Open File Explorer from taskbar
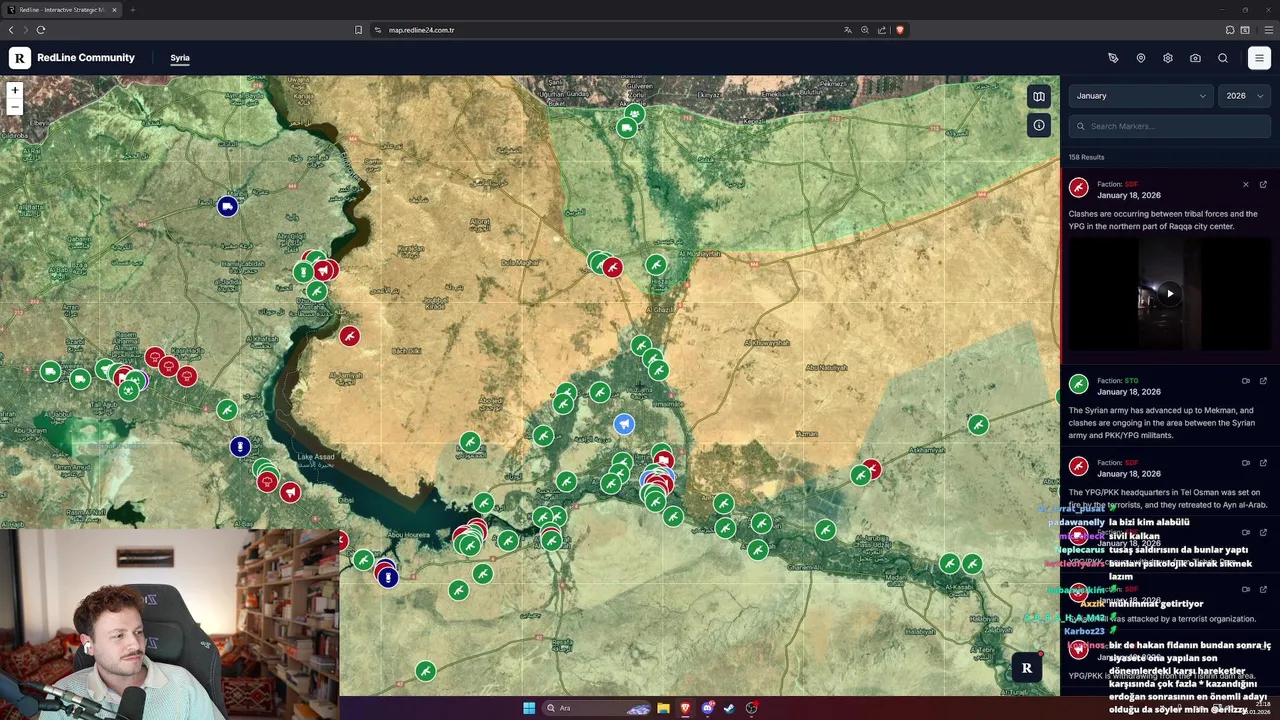This screenshot has height=720, width=1280. click(x=663, y=708)
